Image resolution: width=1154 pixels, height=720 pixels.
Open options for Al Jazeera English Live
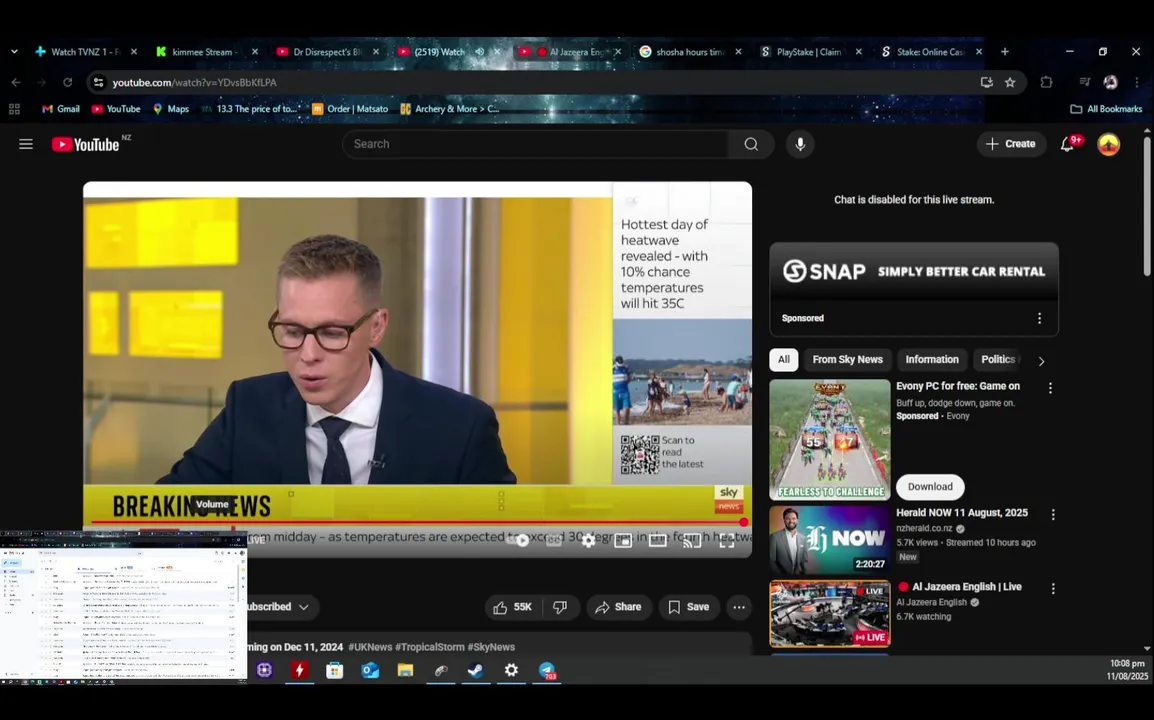[1053, 589]
